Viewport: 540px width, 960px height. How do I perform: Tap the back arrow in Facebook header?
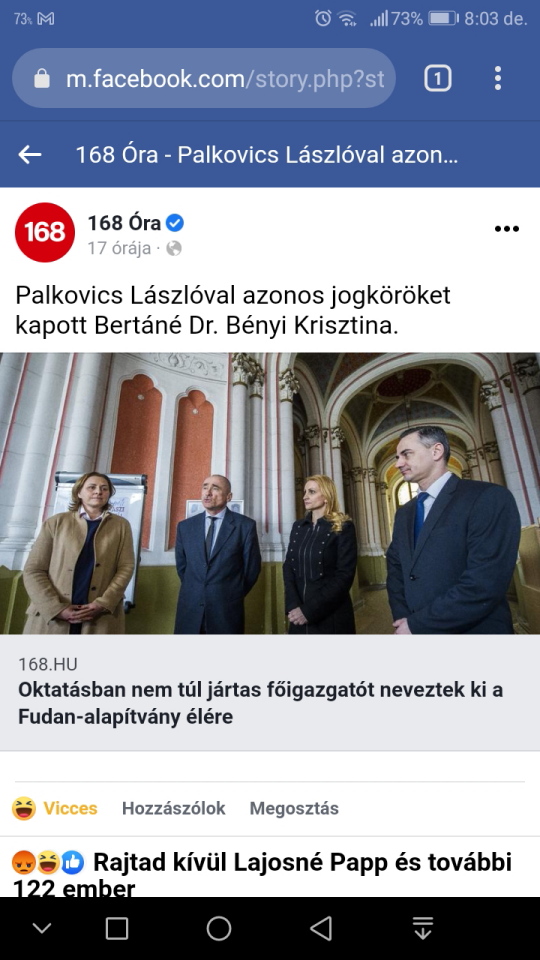click(x=30, y=155)
